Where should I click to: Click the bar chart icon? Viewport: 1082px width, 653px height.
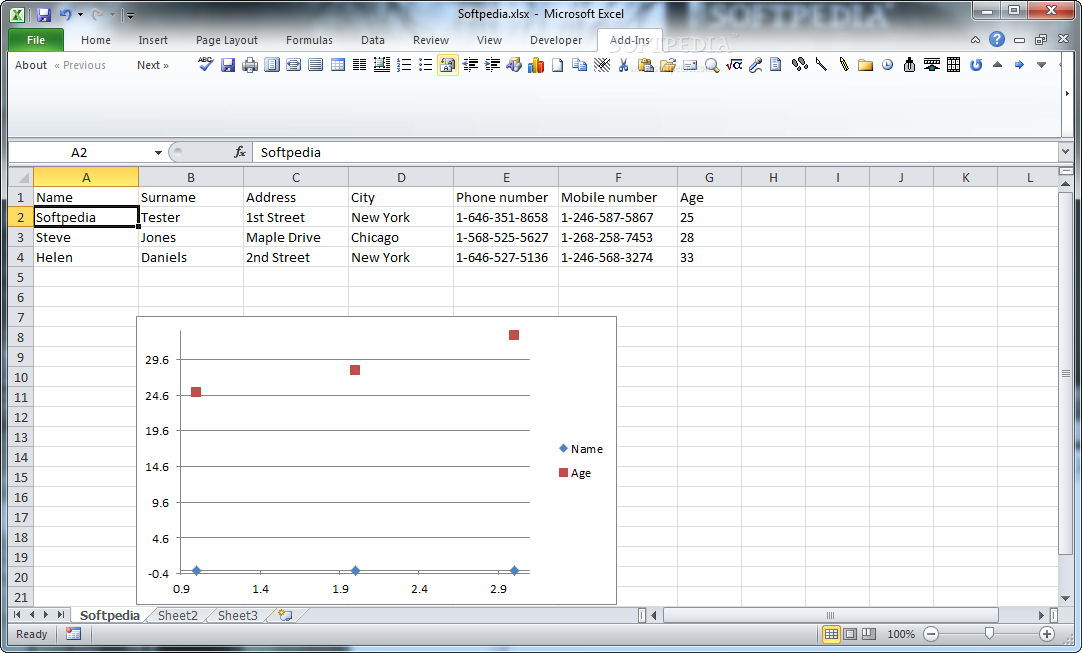pyautogui.click(x=536, y=65)
